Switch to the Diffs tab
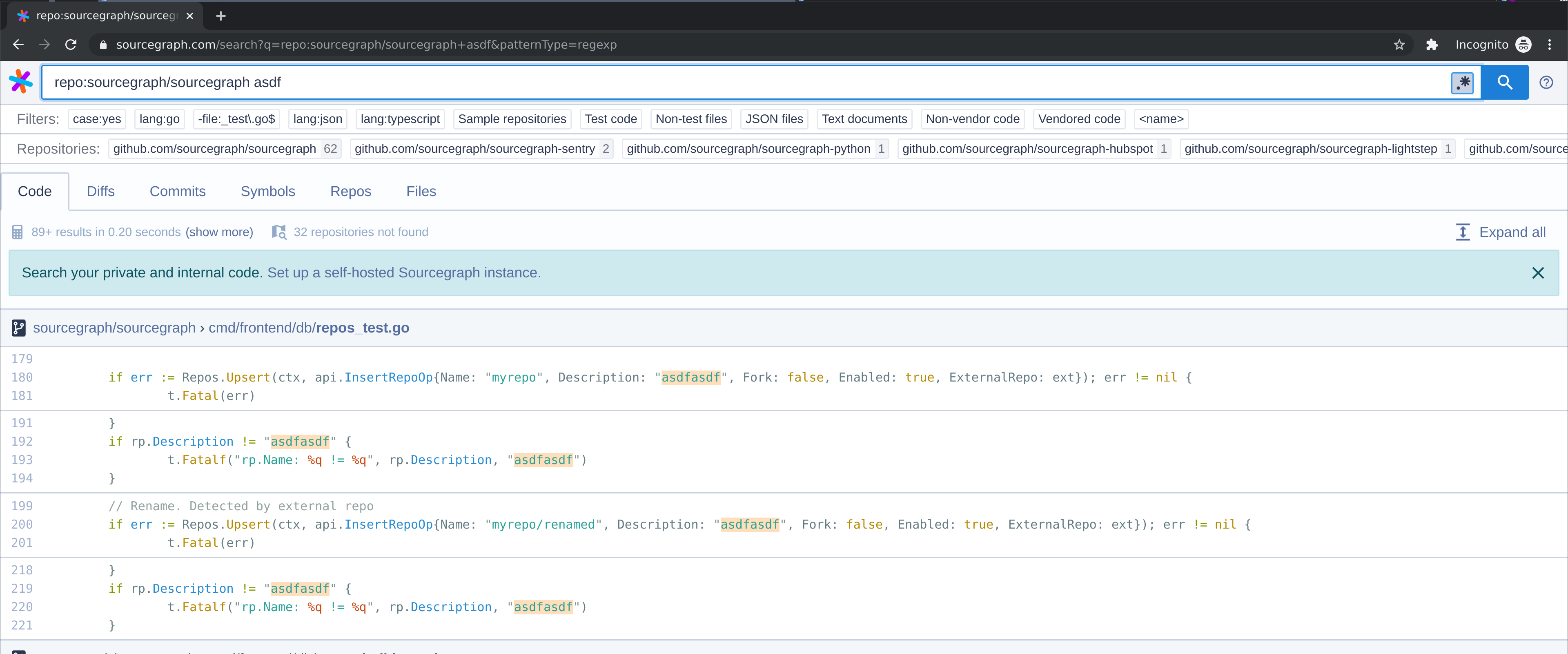The width and height of the screenshot is (1568, 654). (100, 191)
